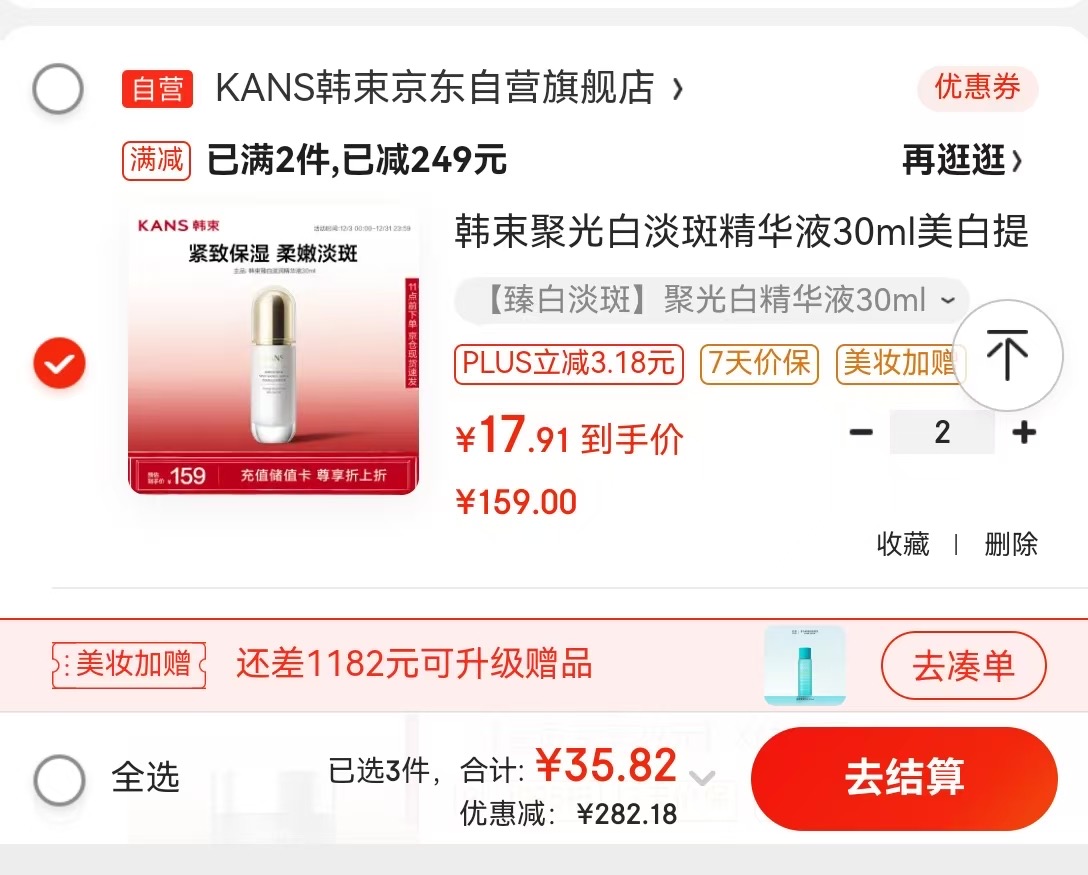This screenshot has width=1088, height=875.
Task: Uncheck the selected serum item
Action: [60, 363]
